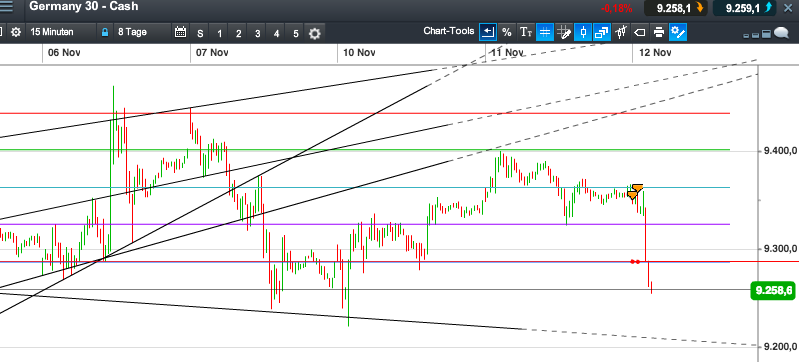Toggle the jump-to-latest arrow tool
The width and height of the screenshot is (799, 362).
(488, 32)
